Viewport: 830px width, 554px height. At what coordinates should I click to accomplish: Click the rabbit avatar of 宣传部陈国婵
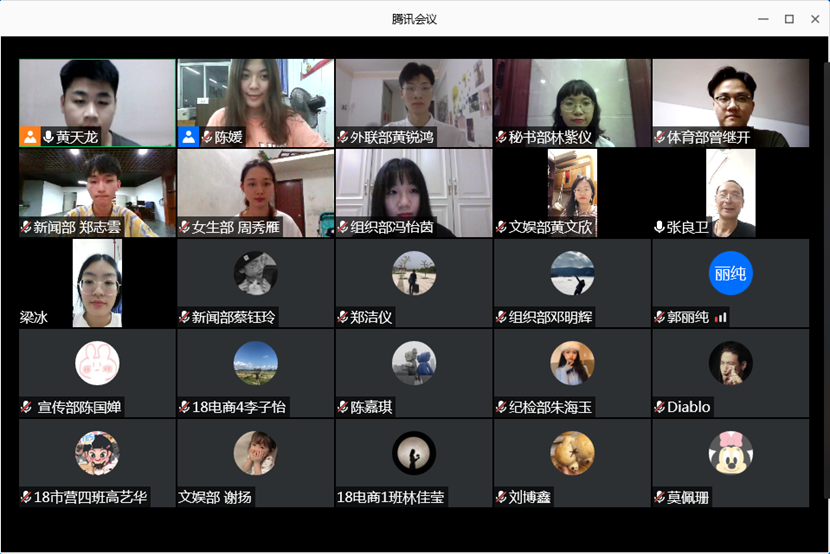pos(97,363)
